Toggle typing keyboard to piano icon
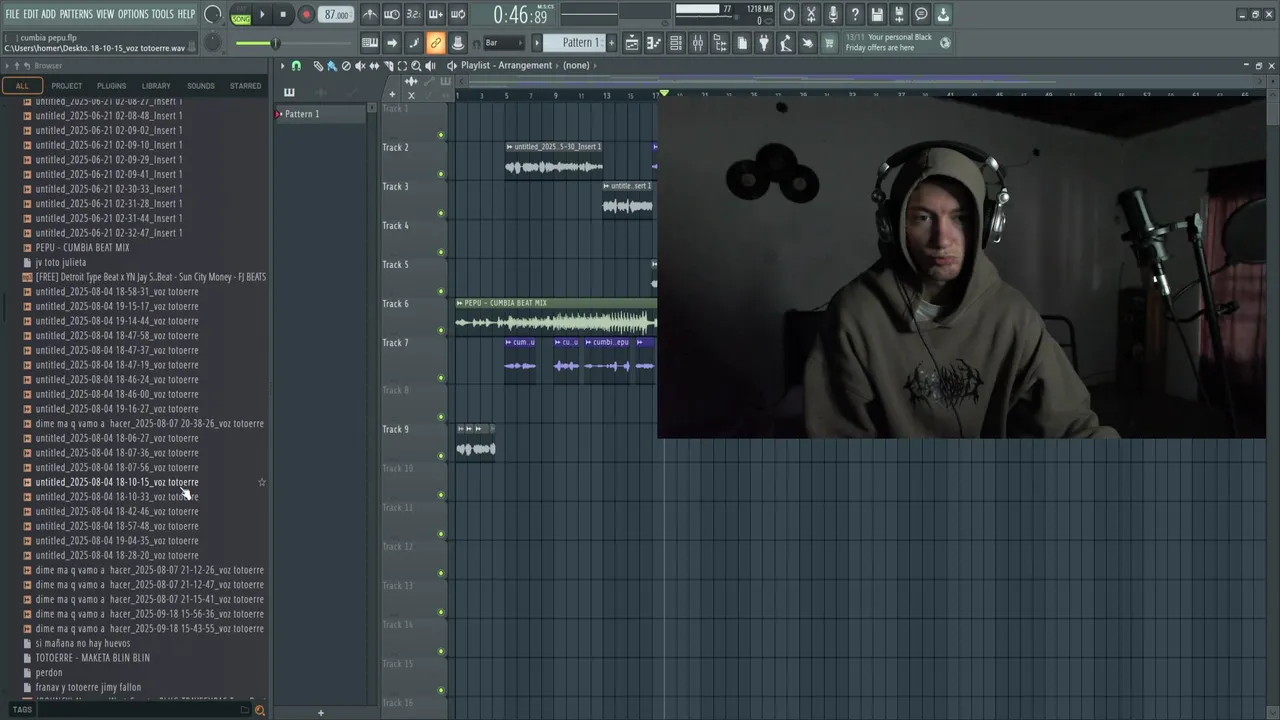Viewport: 1280px width, 720px height. point(370,42)
